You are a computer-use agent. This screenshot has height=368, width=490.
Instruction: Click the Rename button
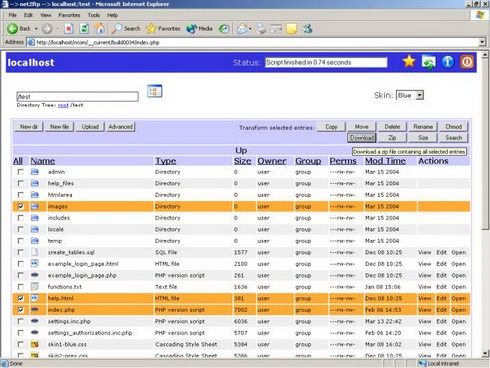pos(423,127)
